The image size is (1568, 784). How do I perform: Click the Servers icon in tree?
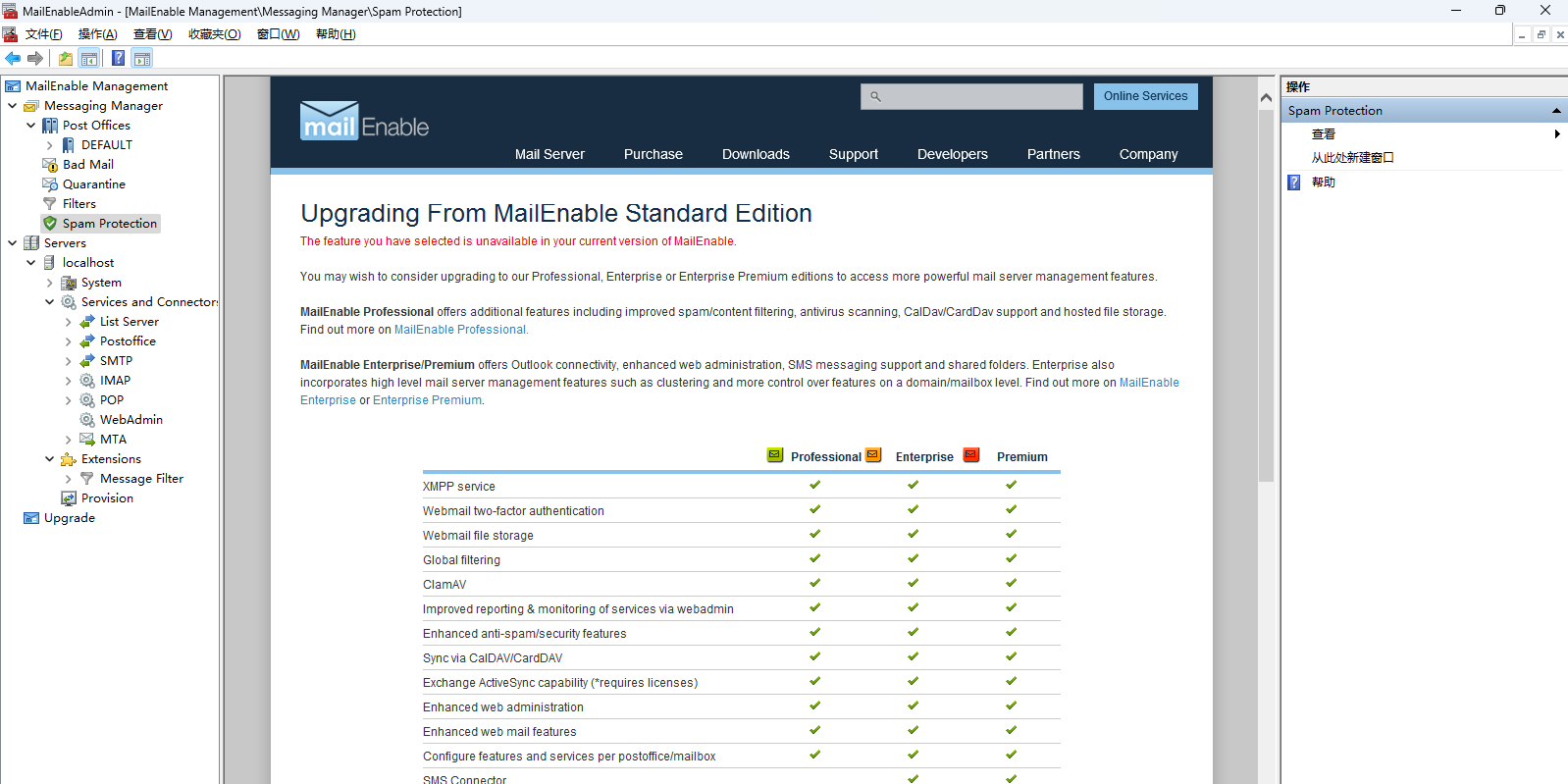coord(31,243)
